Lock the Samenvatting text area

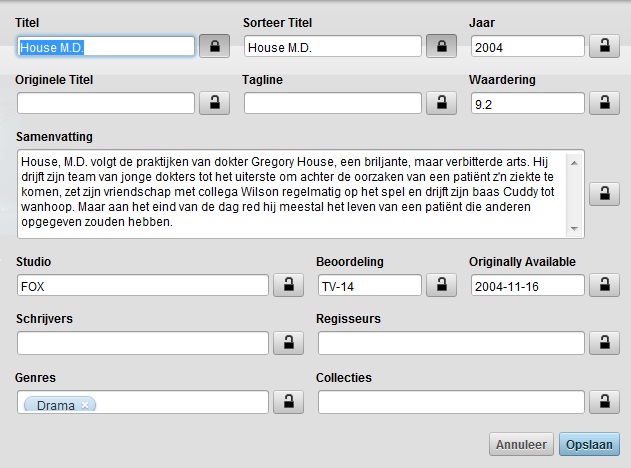pyautogui.click(x=604, y=194)
